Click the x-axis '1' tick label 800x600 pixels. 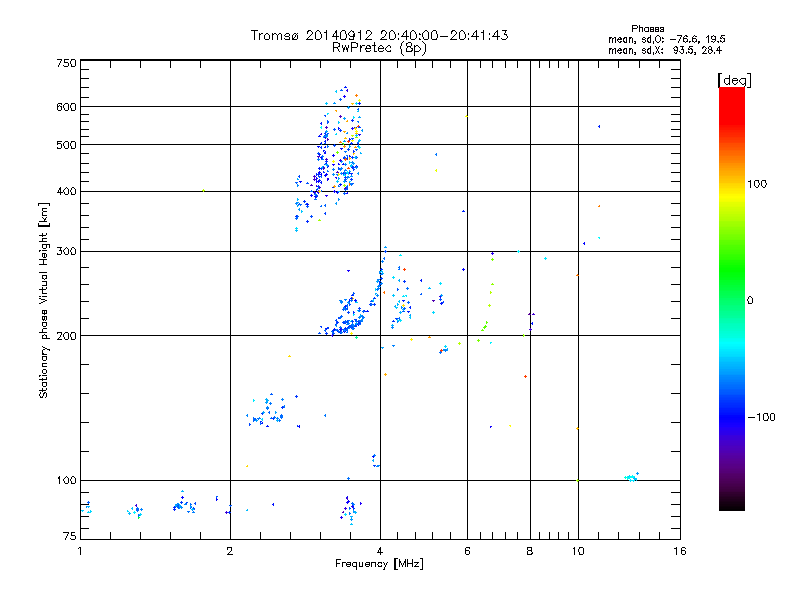coord(80,551)
